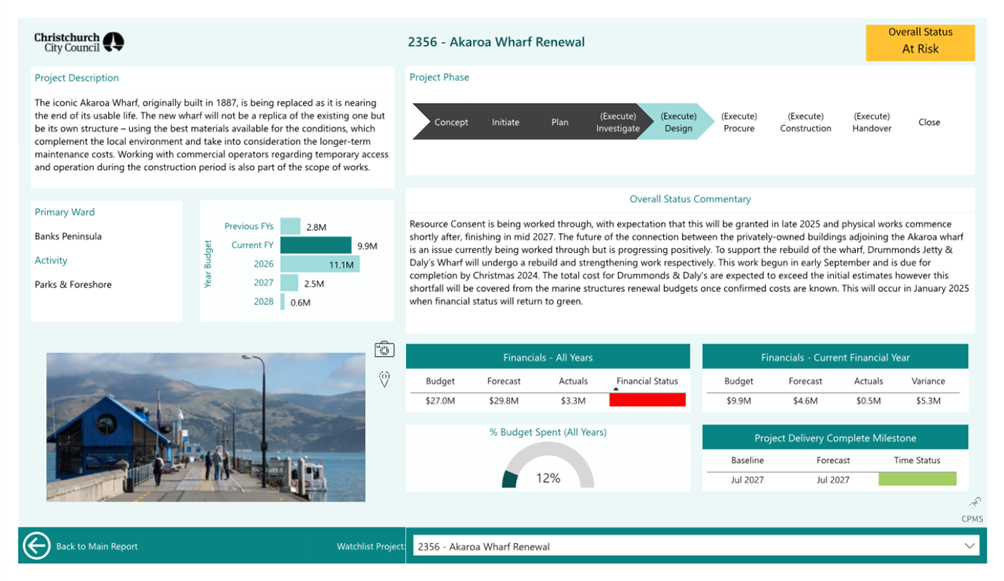This screenshot has height=581, width=1004.
Task: Click the project title '2356 - Akaroa Wharf Renewal'
Action: [496, 42]
